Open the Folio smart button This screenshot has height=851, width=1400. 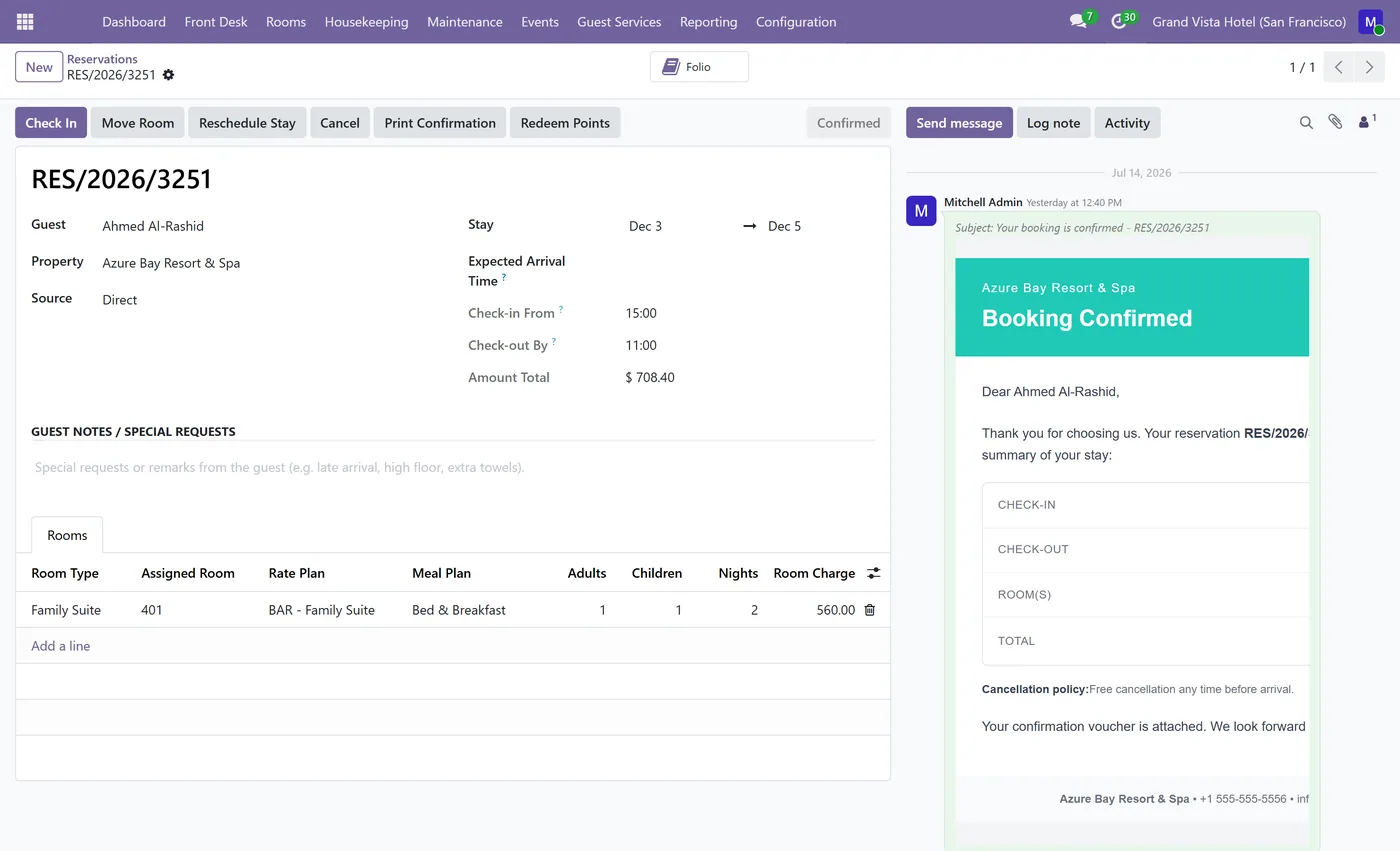(699, 67)
